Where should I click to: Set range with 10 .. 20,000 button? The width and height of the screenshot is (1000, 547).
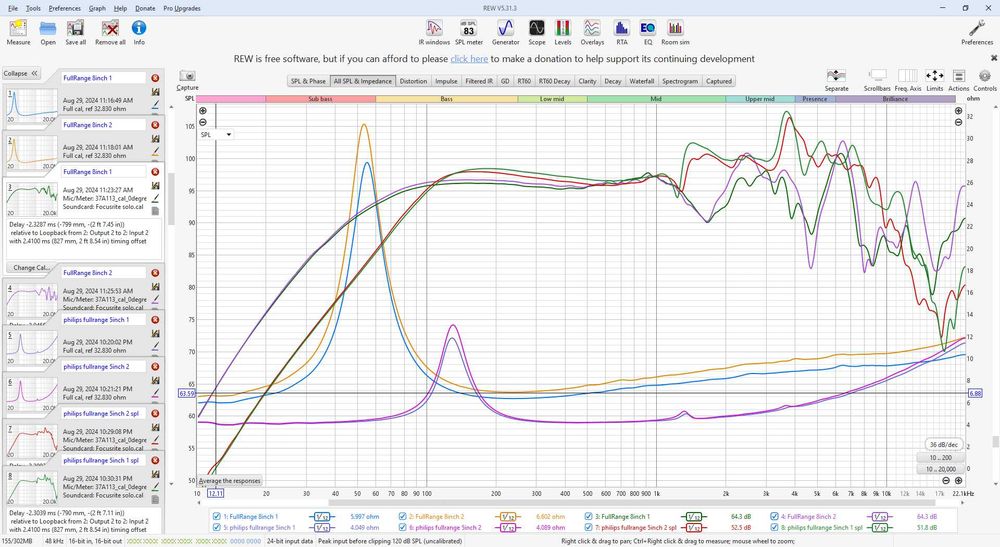click(x=941, y=469)
